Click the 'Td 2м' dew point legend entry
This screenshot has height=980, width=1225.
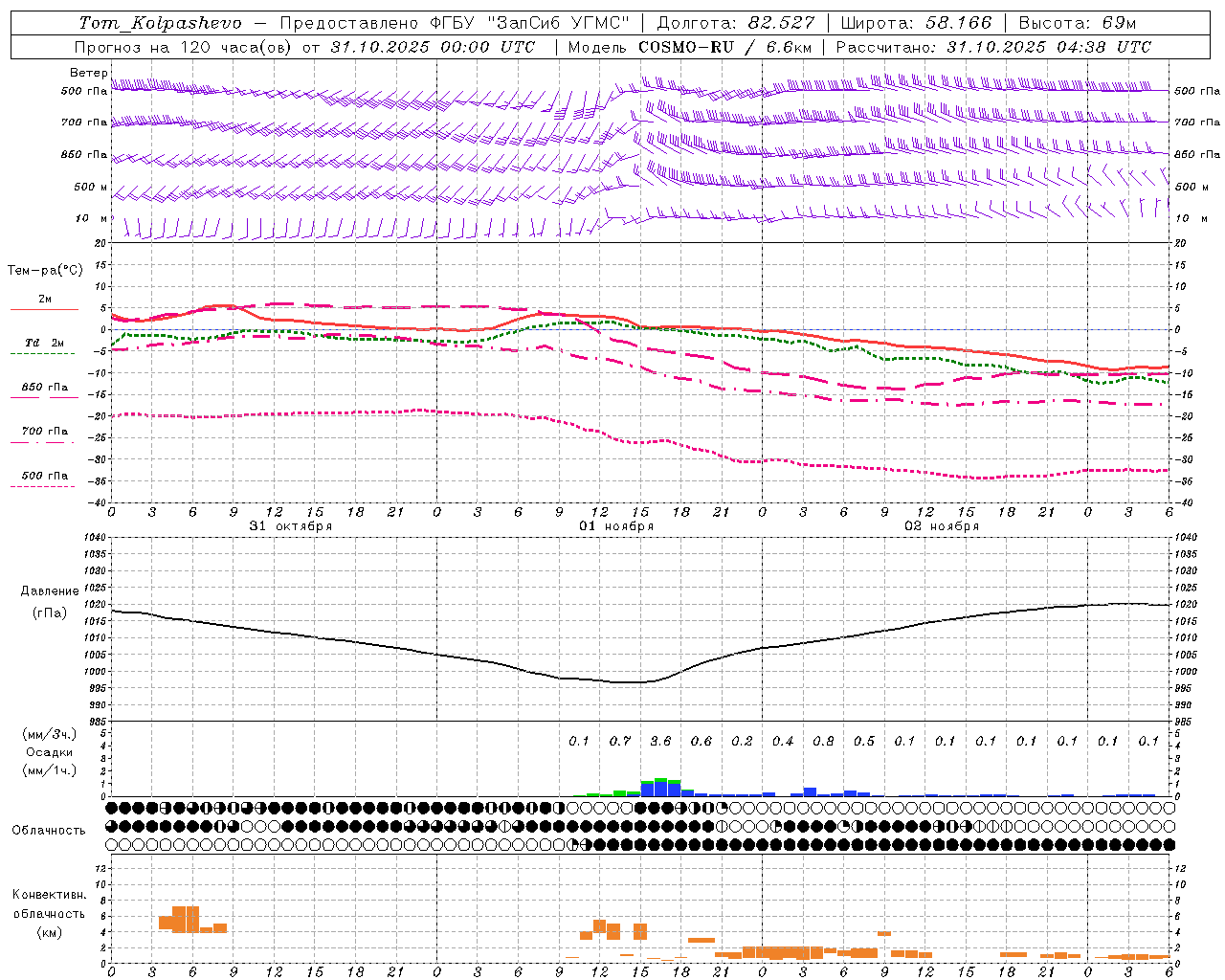click(x=45, y=343)
